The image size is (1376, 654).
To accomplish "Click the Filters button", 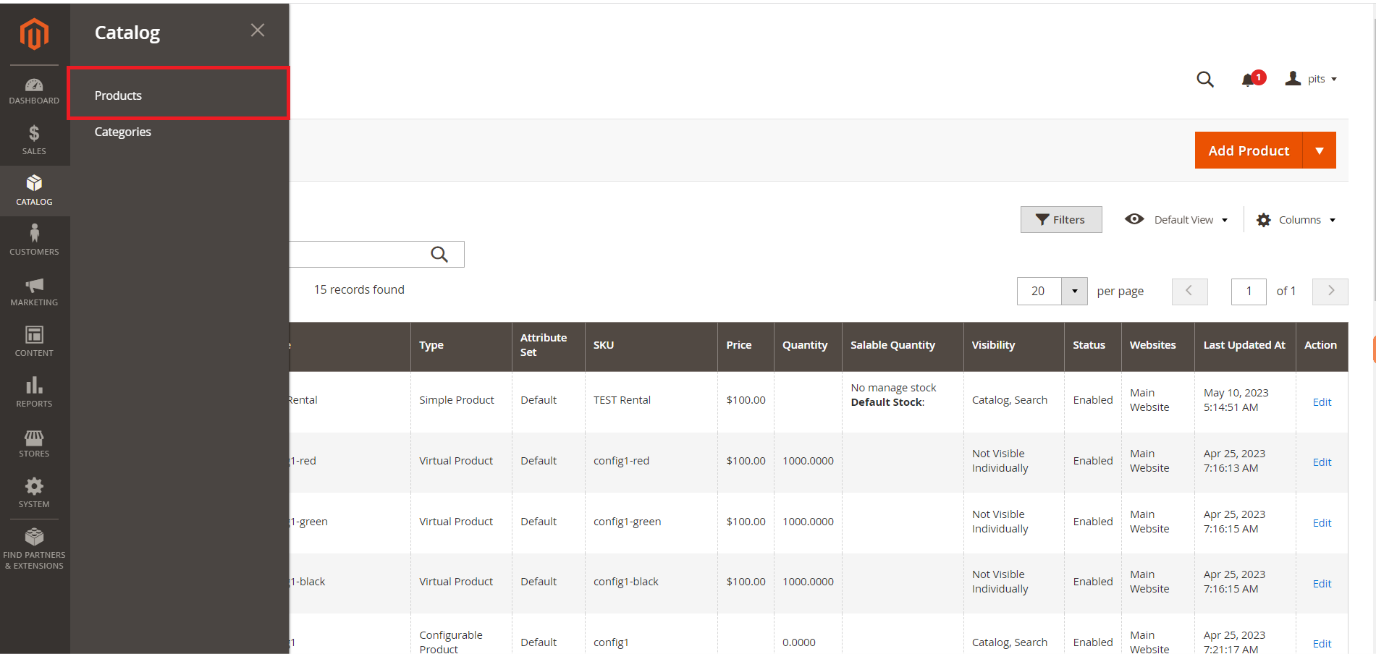I will coord(1061,220).
